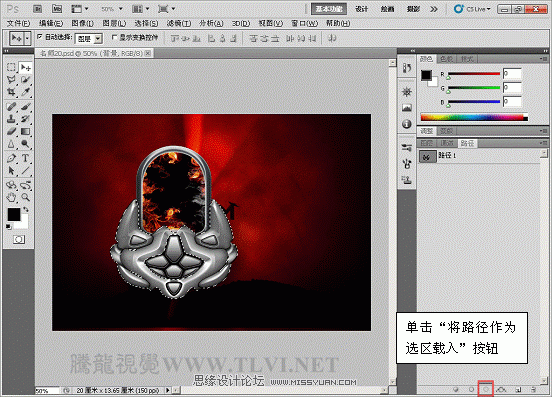
Task: Click toolbox foreground color swatch
Action: [14, 214]
